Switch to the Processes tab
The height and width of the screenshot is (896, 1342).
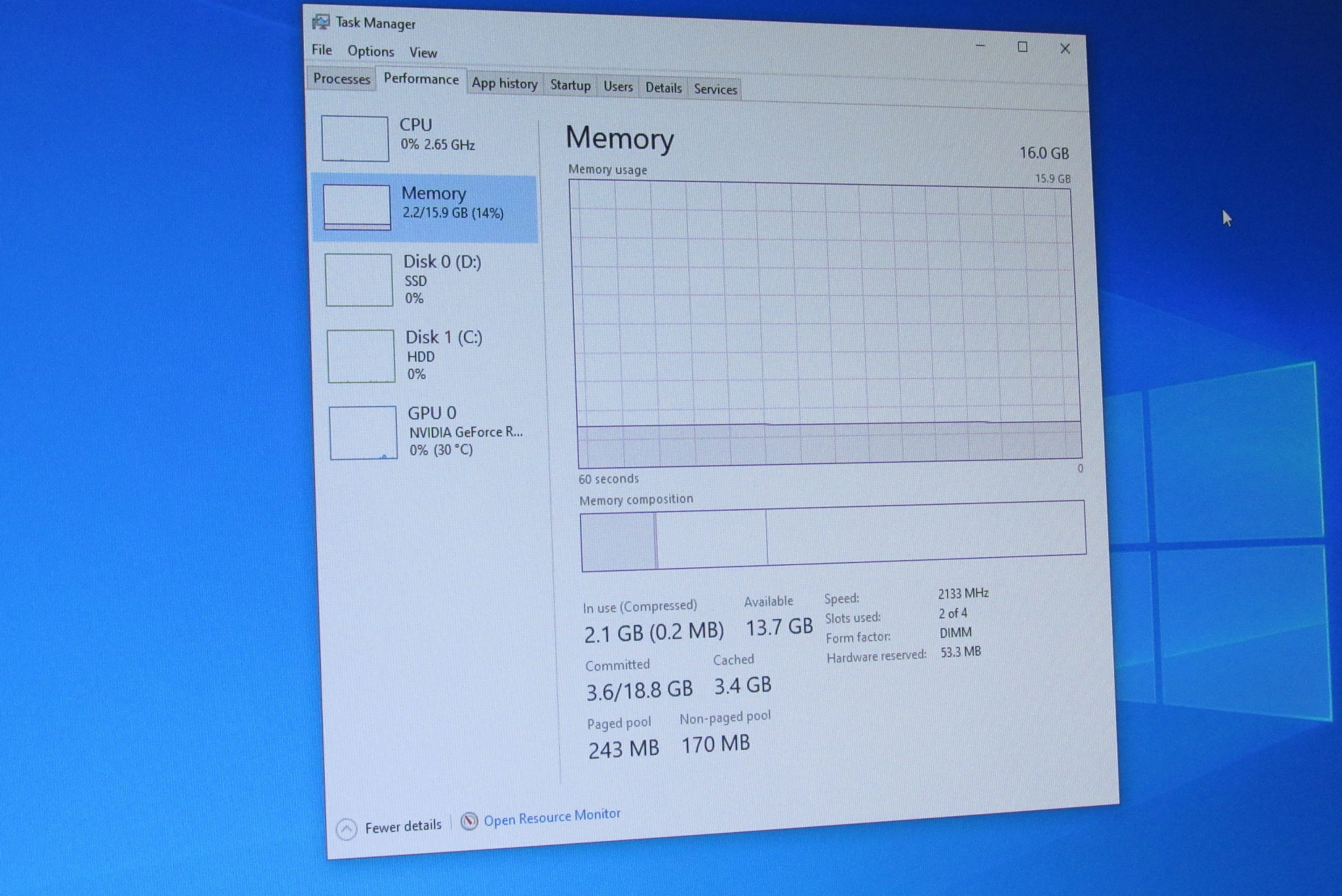pyautogui.click(x=341, y=79)
